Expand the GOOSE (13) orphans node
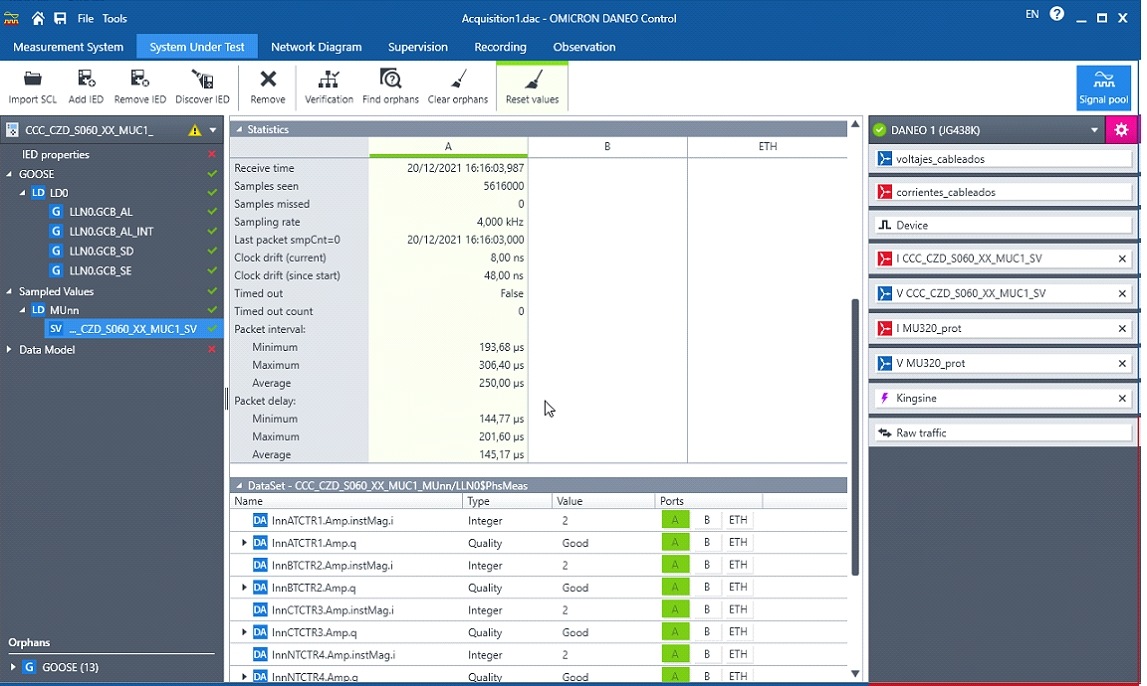The height and width of the screenshot is (686, 1147). click(x=12, y=667)
